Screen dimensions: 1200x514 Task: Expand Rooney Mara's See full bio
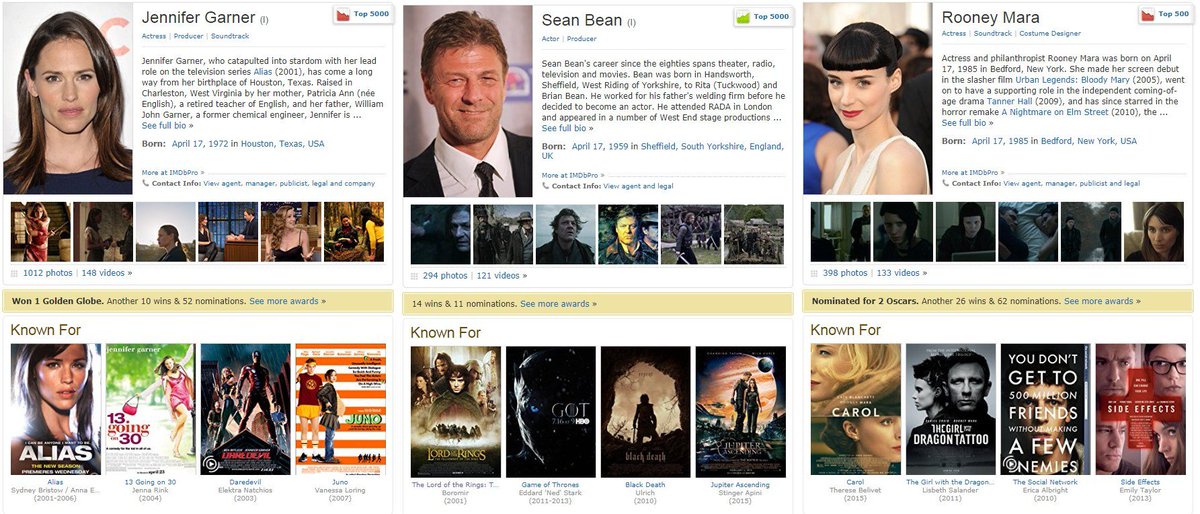click(x=969, y=123)
